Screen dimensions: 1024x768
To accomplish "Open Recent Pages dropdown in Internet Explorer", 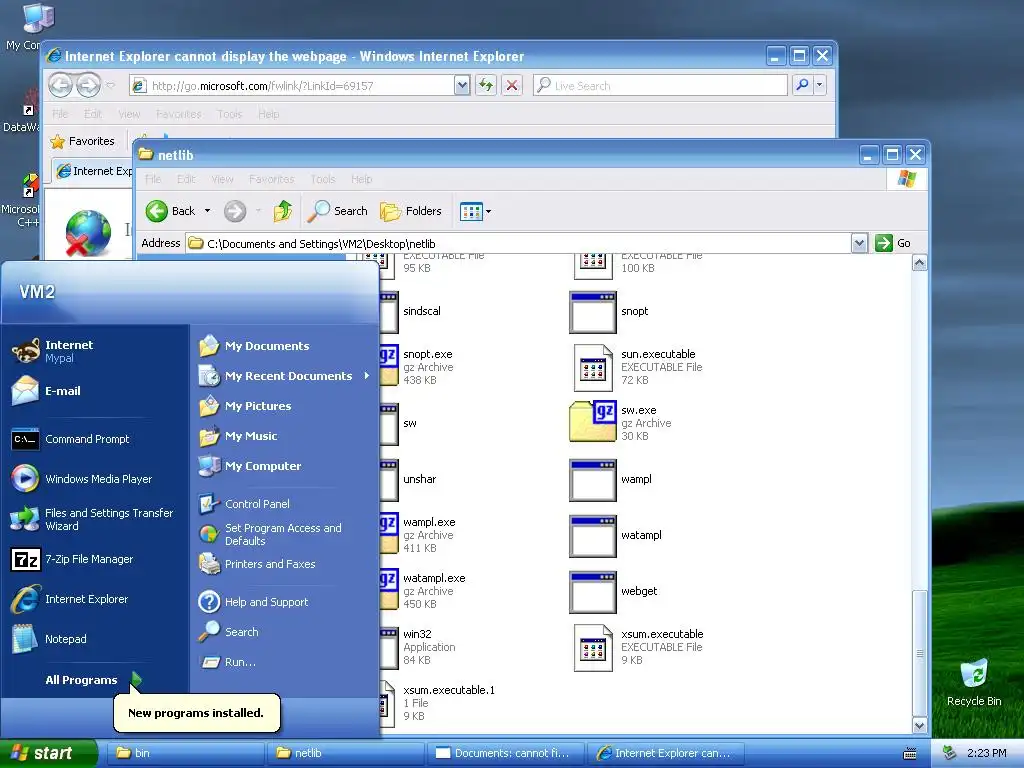I will [111, 85].
